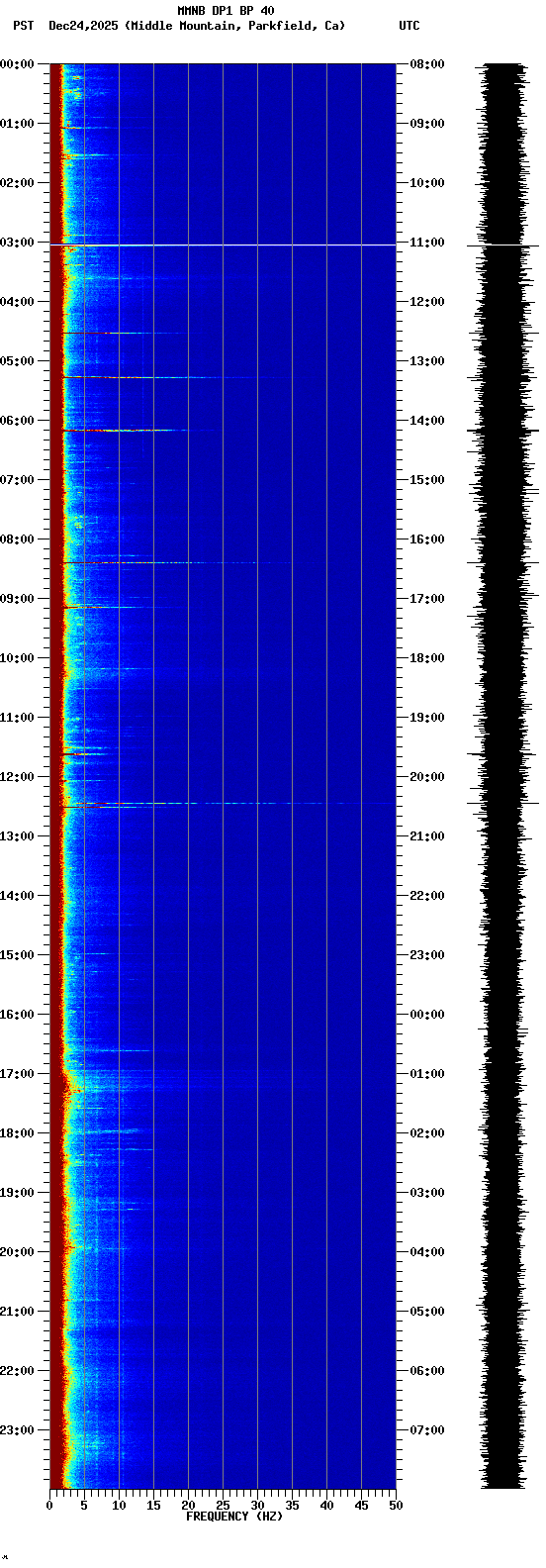Click the frequency axis tick "0"
Screen dimensions: 546x1568
[49, 1505]
